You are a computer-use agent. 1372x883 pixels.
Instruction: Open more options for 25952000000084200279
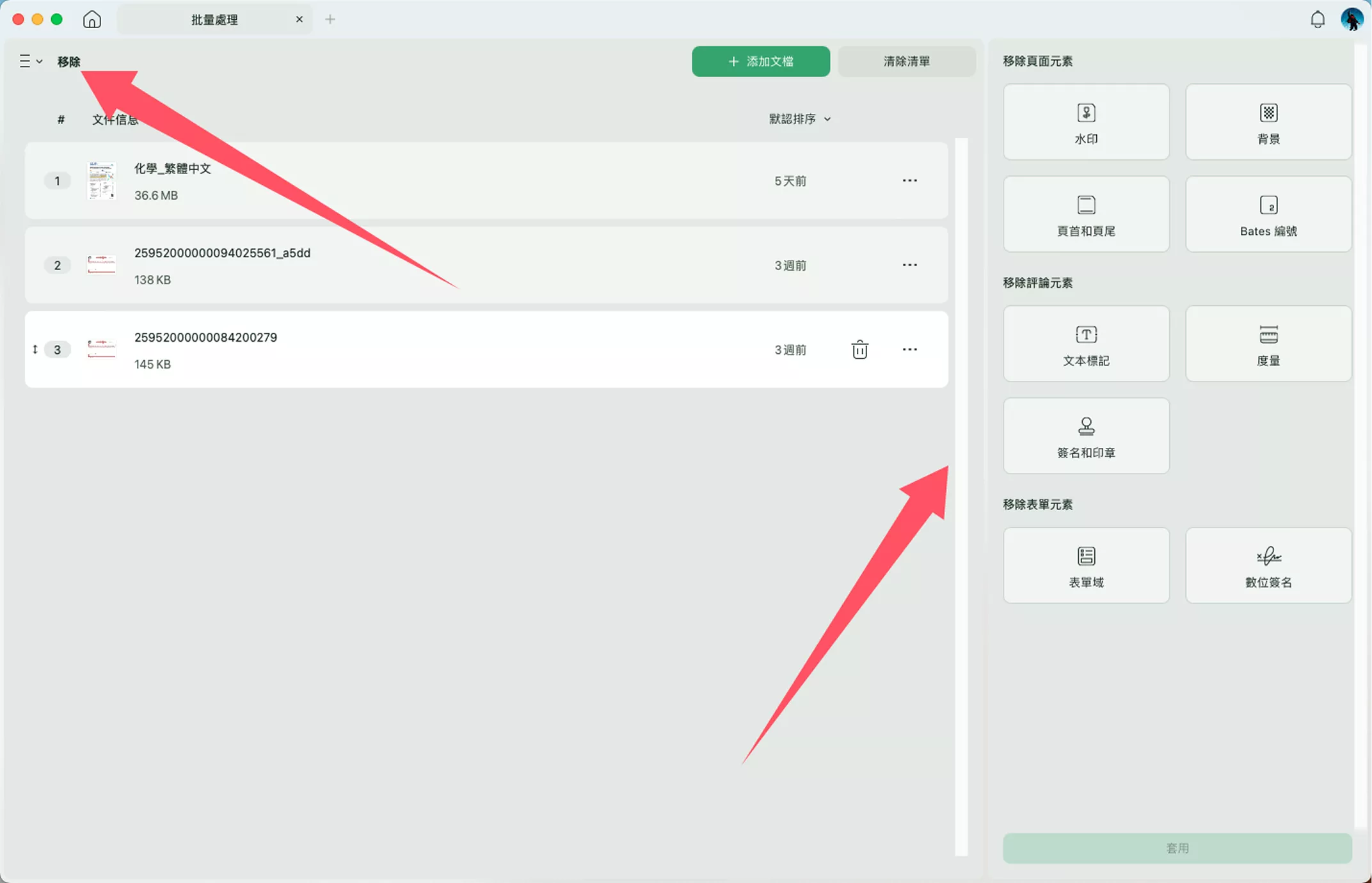pyautogui.click(x=909, y=350)
